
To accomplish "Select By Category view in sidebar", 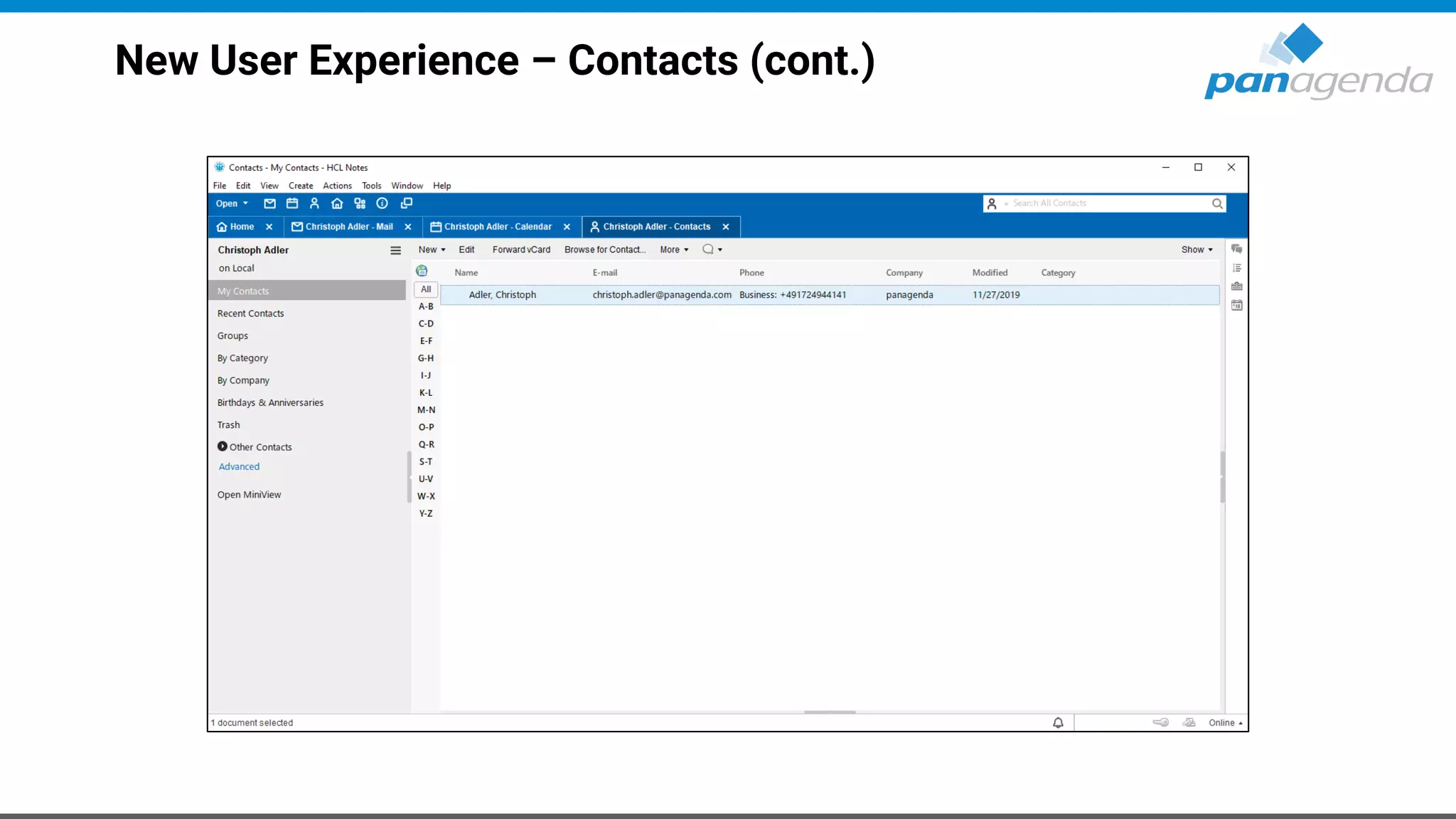I will [x=242, y=358].
